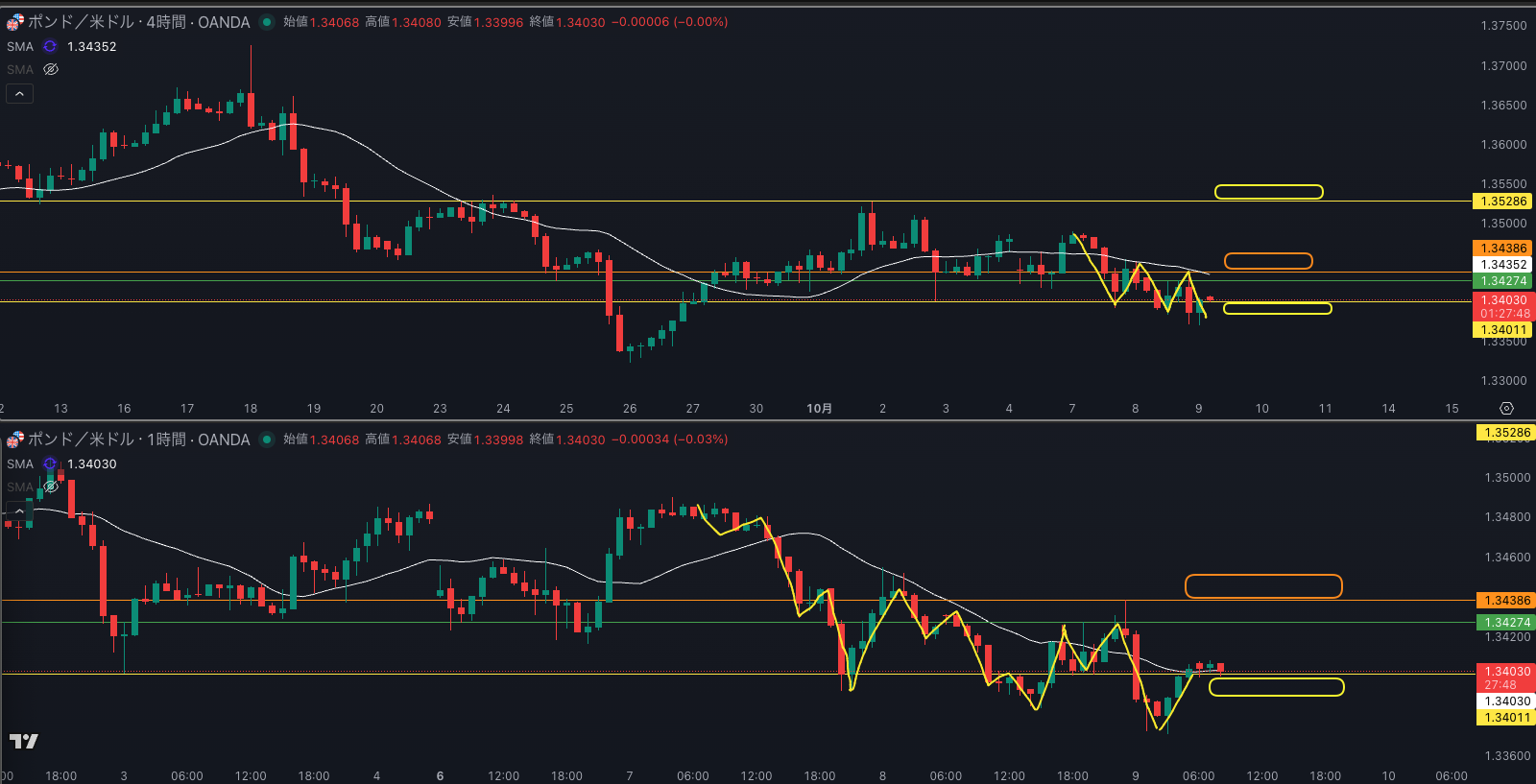This screenshot has height=784, width=1536.
Task: Click the TradingView logo in lower chart
Action: pyautogui.click(x=23, y=741)
